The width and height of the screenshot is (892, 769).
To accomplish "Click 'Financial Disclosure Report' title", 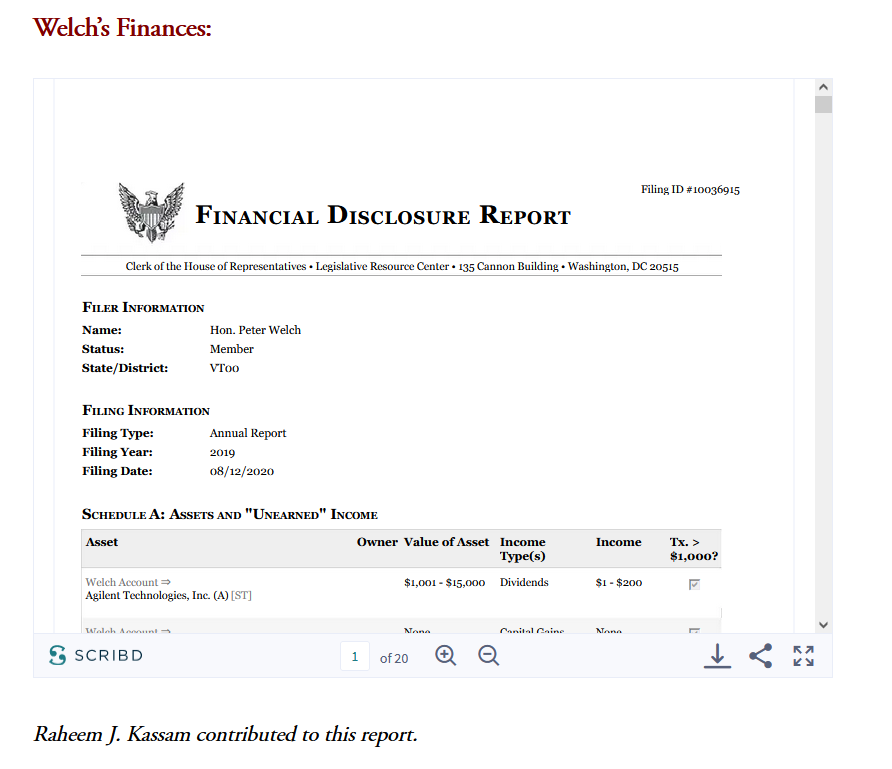I will tap(383, 216).
